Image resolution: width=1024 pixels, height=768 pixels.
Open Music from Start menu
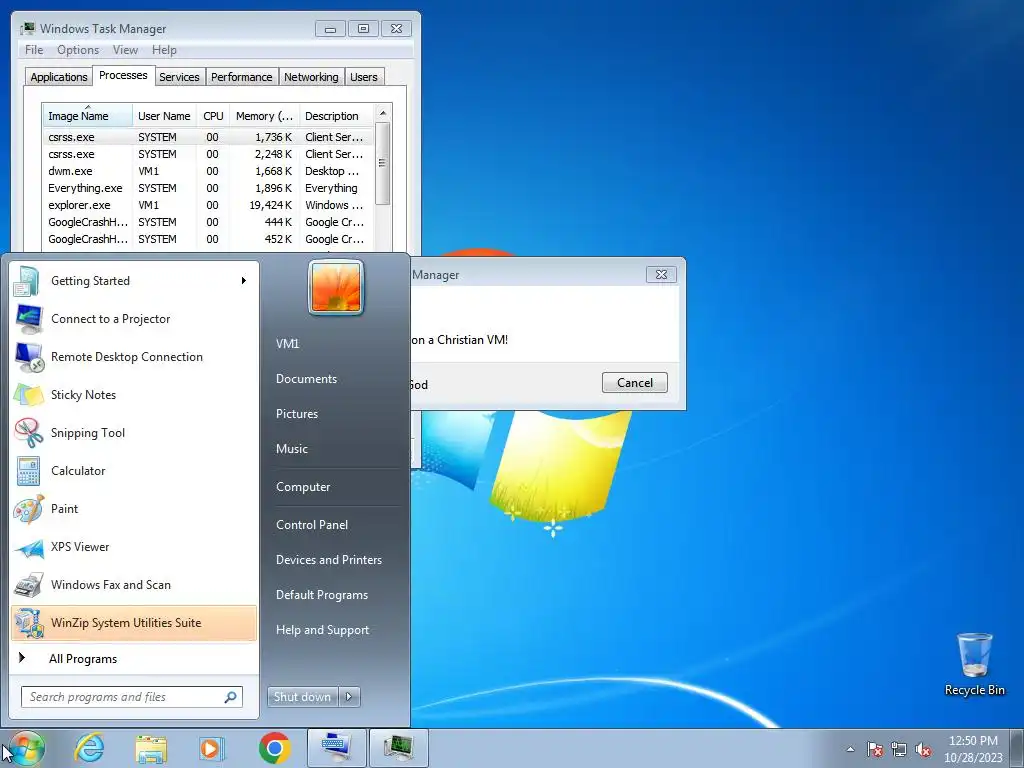click(292, 449)
